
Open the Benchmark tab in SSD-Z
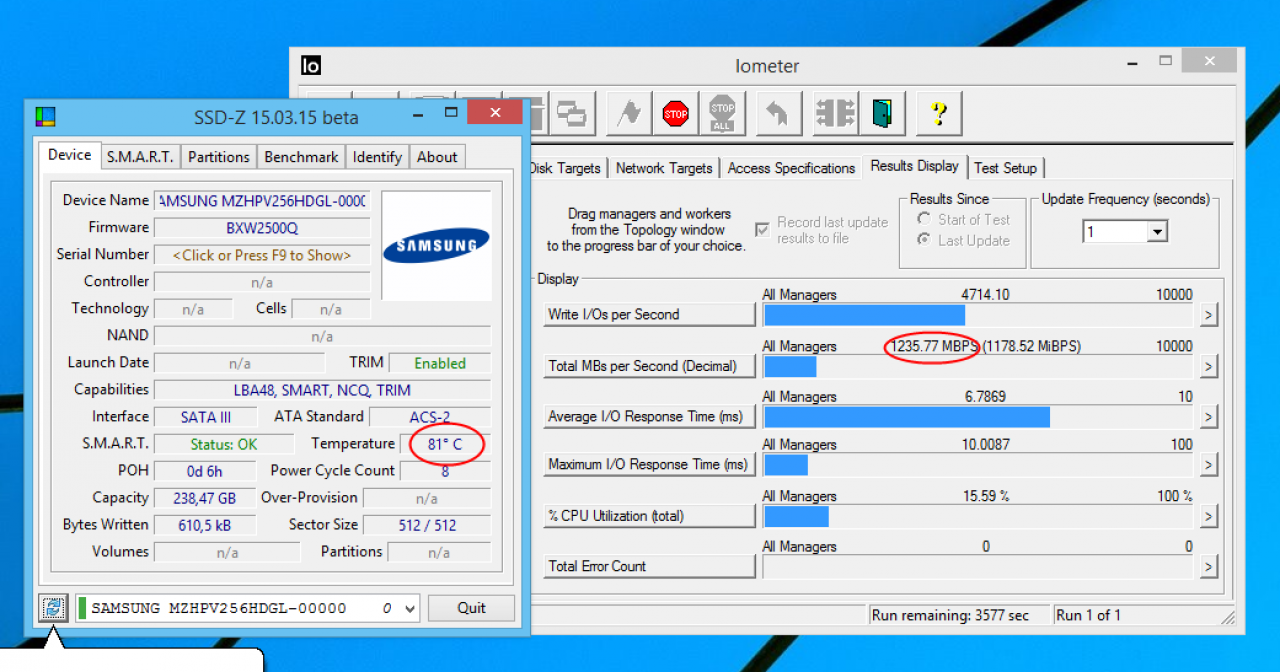tap(301, 157)
